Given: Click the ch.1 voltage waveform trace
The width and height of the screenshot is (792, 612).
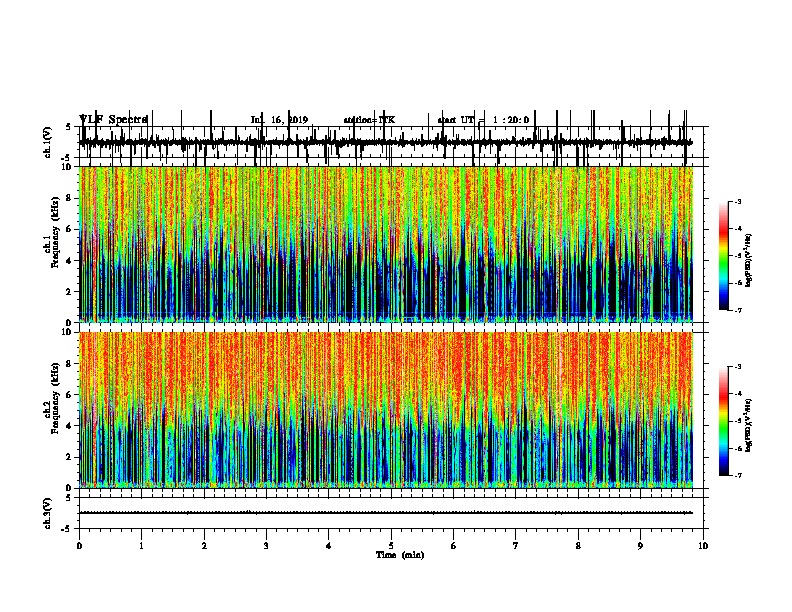Looking at the screenshot, I should pos(386,142).
